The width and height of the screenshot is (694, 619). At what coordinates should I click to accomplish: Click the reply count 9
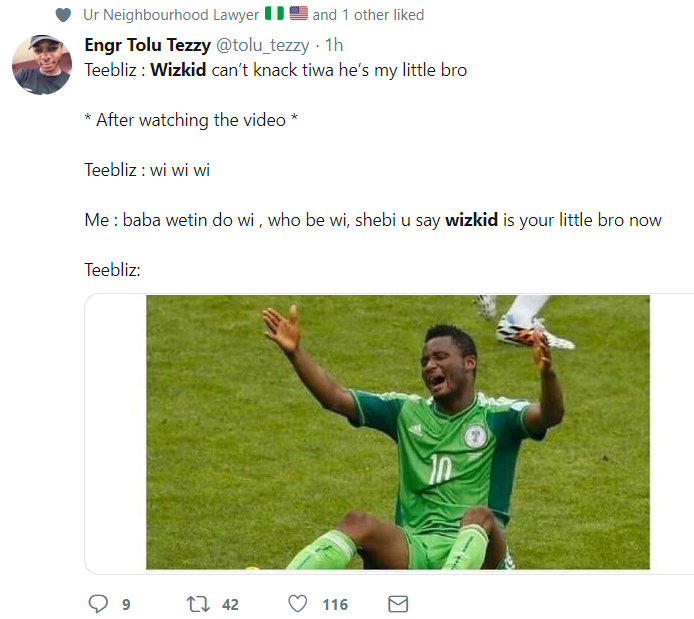[126, 605]
